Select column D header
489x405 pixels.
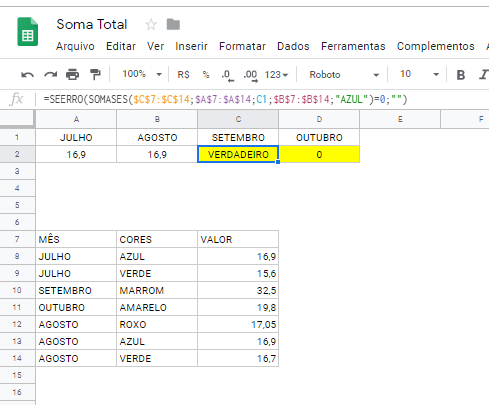pyautogui.click(x=319, y=119)
